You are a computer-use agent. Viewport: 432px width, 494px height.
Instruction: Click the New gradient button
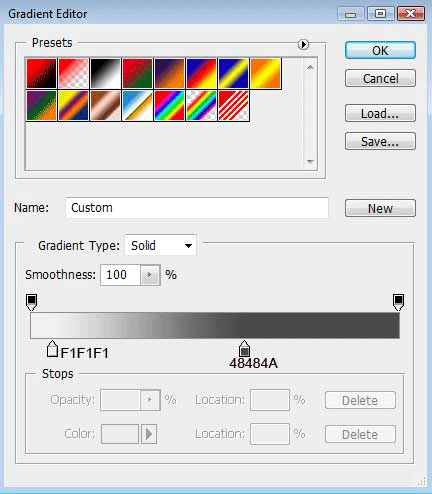380,208
